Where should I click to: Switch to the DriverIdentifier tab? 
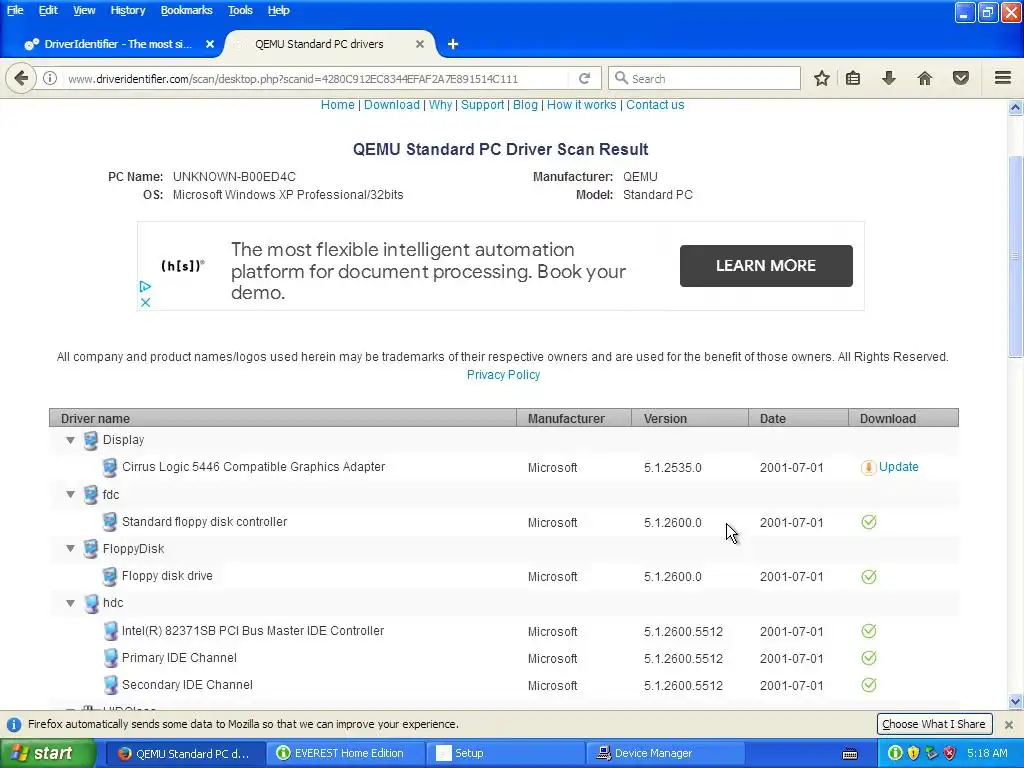(118, 44)
